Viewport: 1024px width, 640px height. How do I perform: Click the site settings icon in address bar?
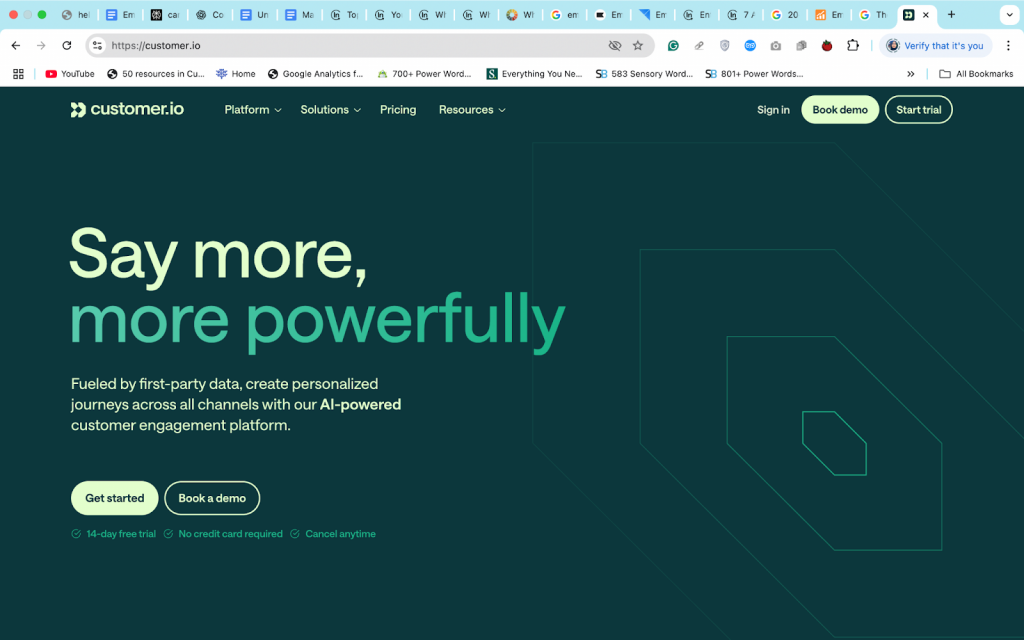(95, 45)
